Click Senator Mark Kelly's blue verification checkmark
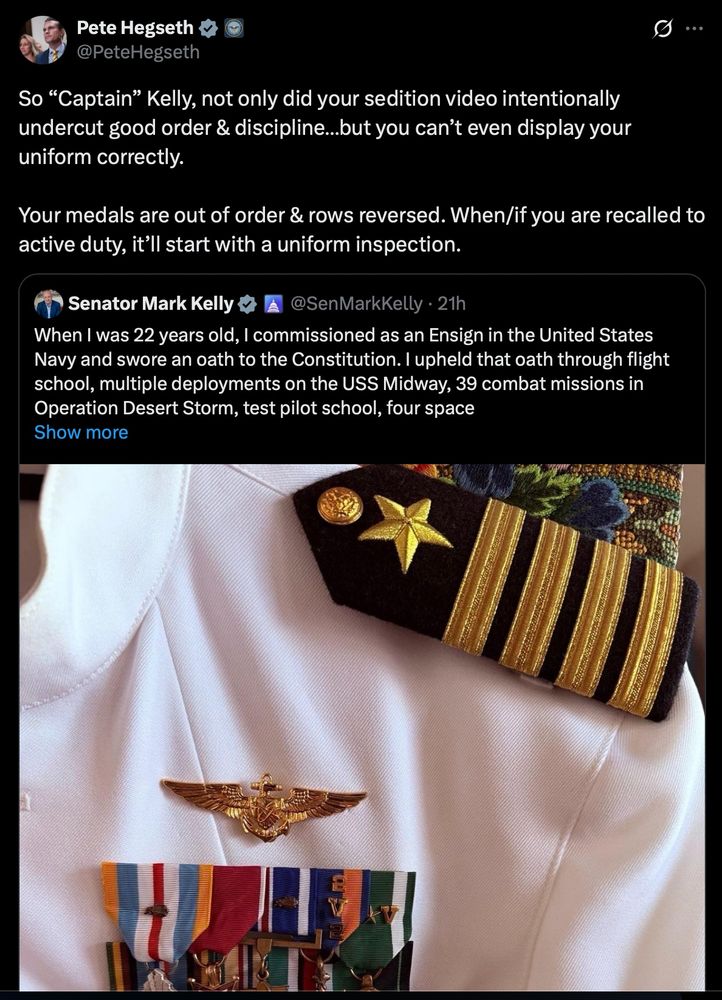722x1000 pixels. 248,303
